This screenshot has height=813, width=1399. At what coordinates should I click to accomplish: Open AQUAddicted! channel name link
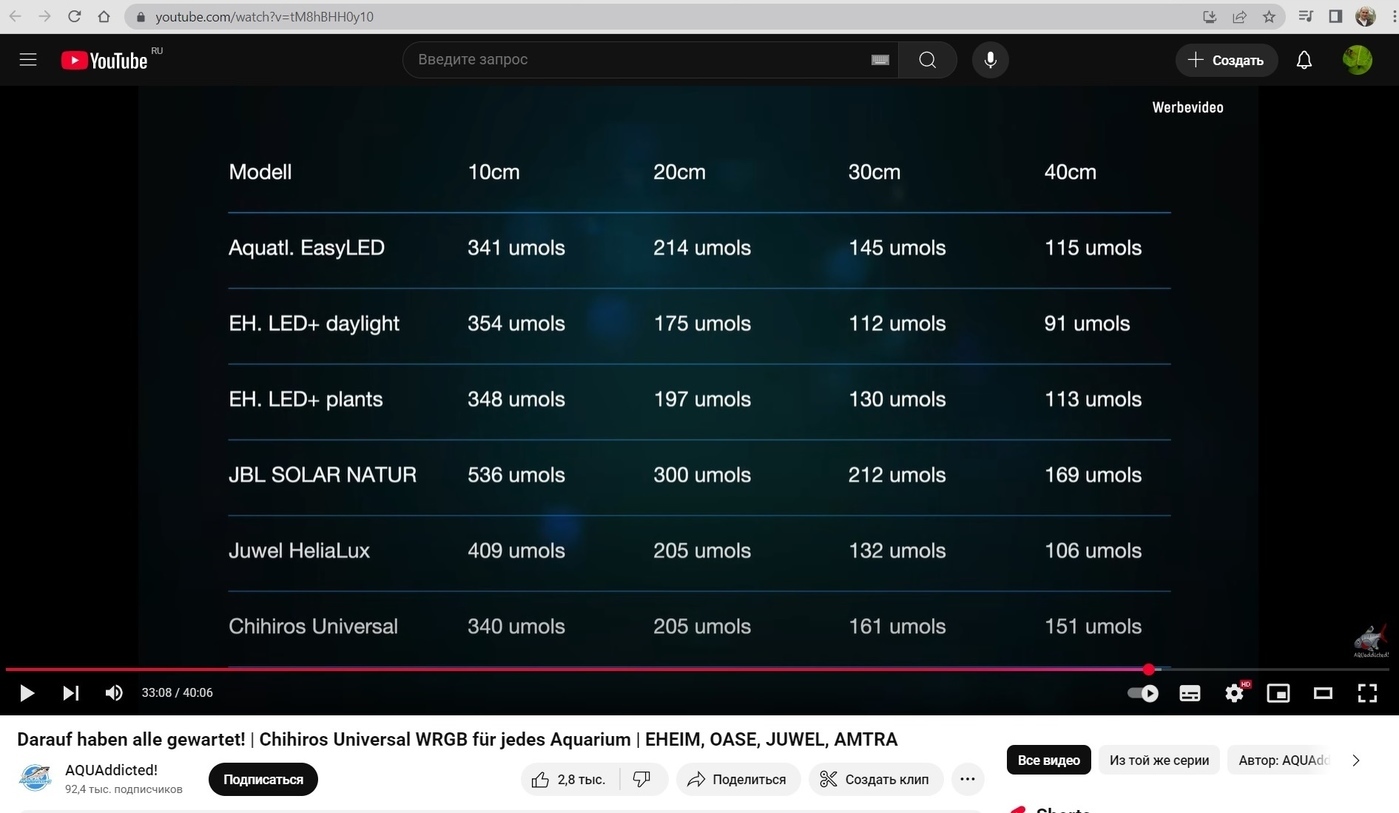[x=111, y=770]
